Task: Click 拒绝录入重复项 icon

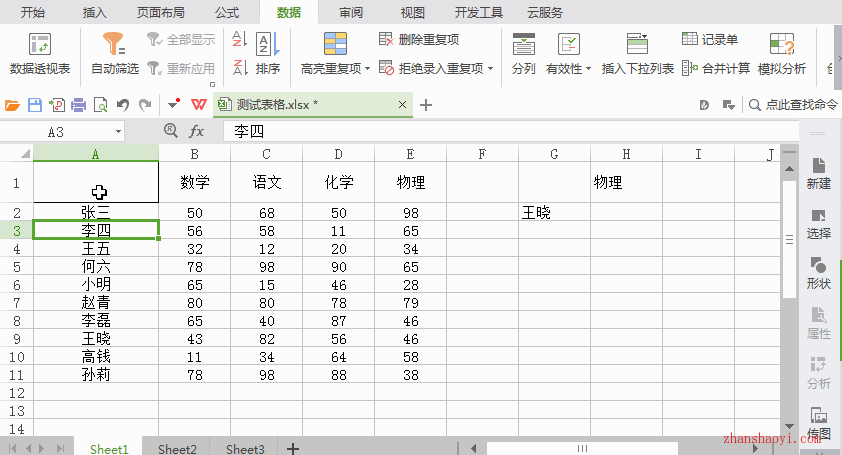Action: click(386, 68)
